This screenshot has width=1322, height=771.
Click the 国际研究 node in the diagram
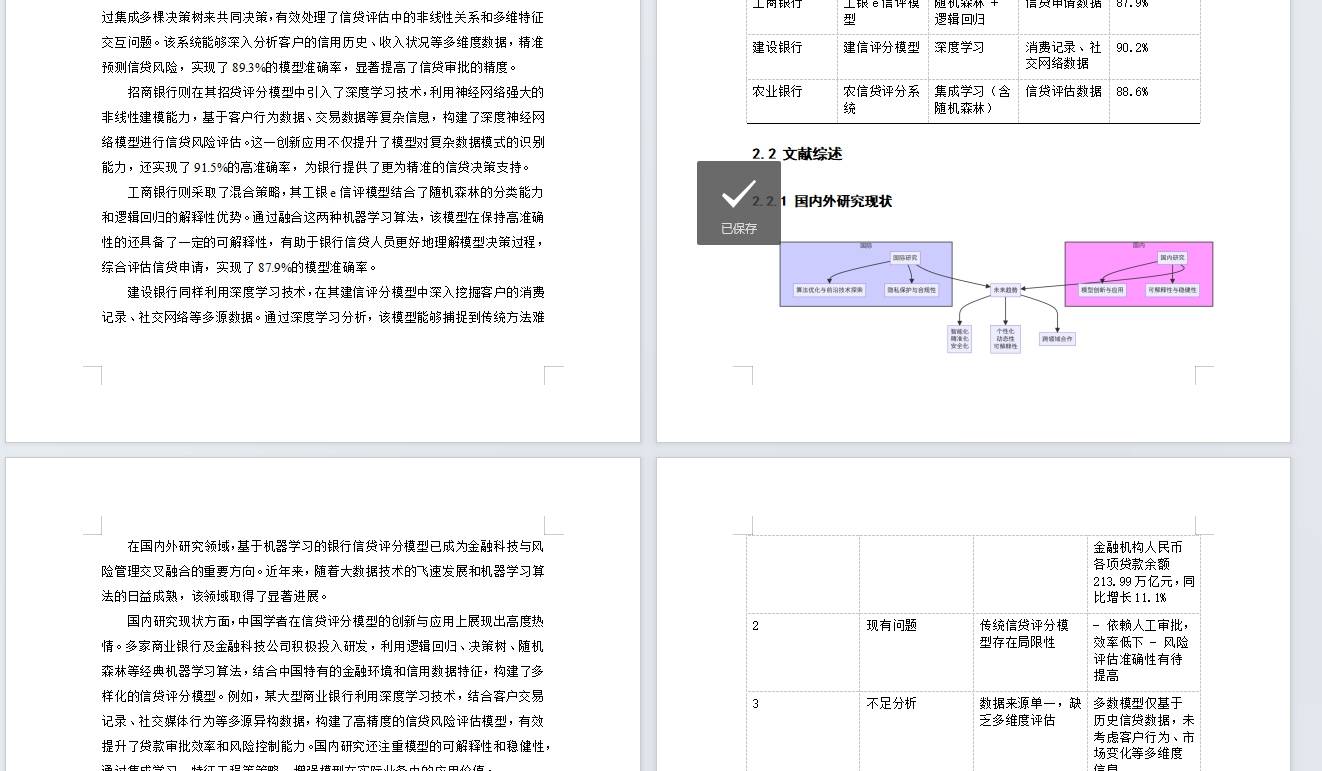point(906,258)
